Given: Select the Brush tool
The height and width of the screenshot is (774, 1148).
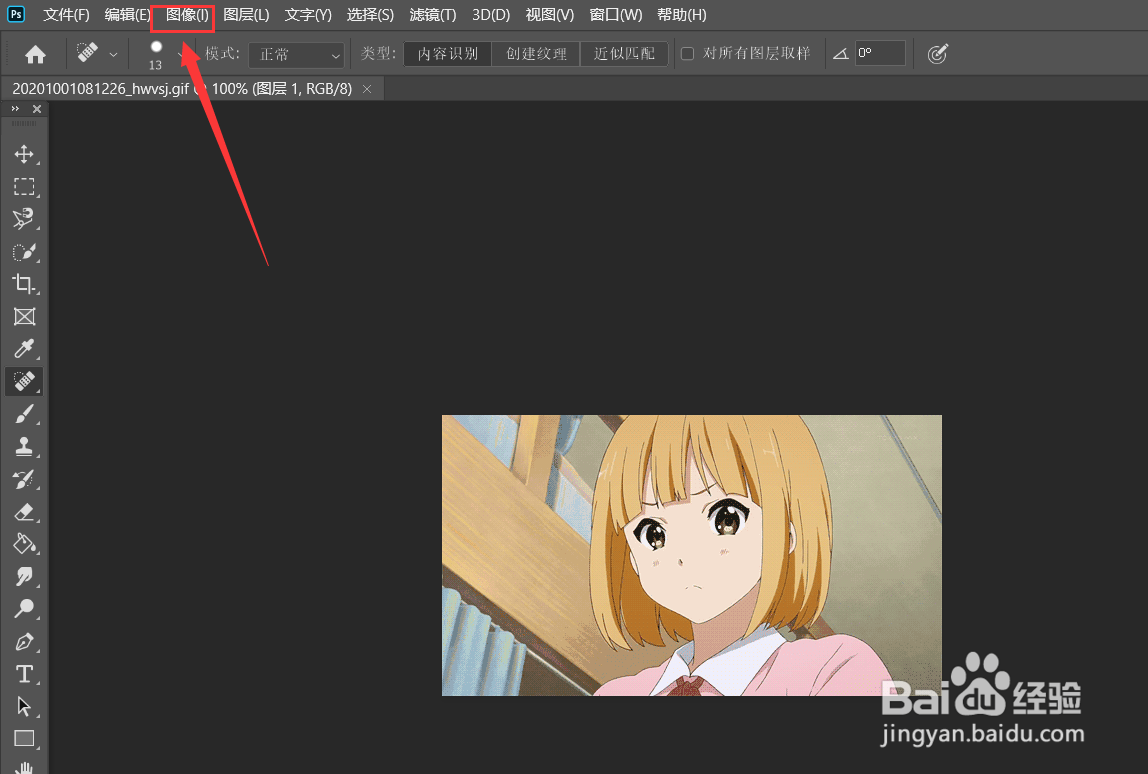Looking at the screenshot, I should click(x=24, y=414).
